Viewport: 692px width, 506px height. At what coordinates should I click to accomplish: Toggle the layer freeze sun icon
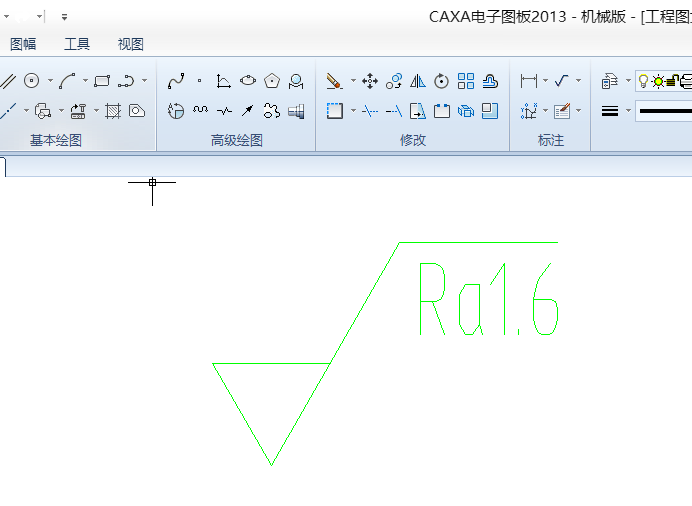[658, 82]
